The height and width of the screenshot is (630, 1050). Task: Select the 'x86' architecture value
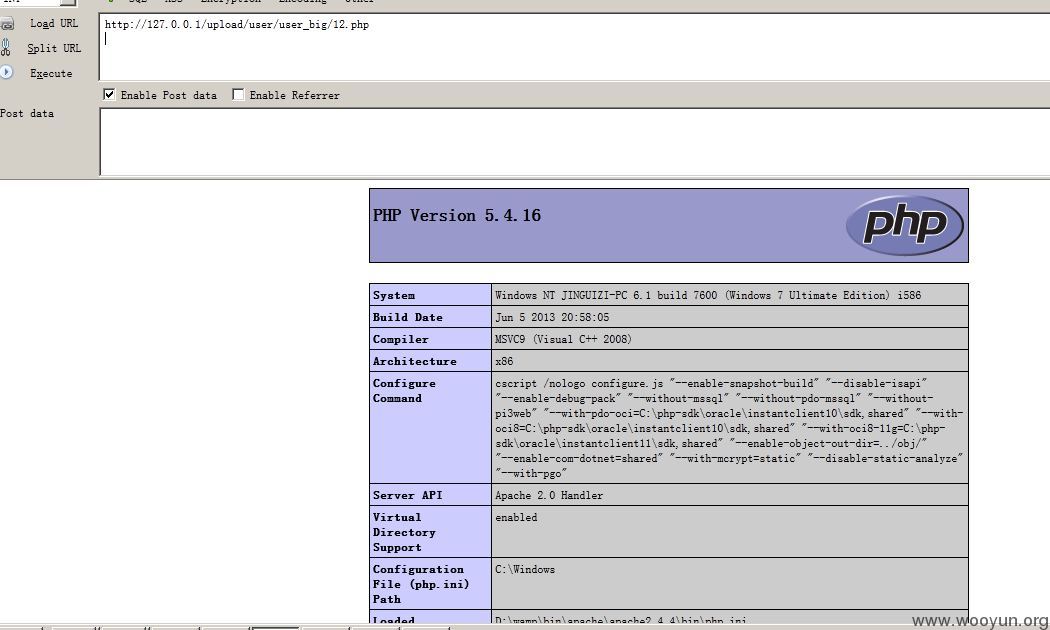coord(504,362)
